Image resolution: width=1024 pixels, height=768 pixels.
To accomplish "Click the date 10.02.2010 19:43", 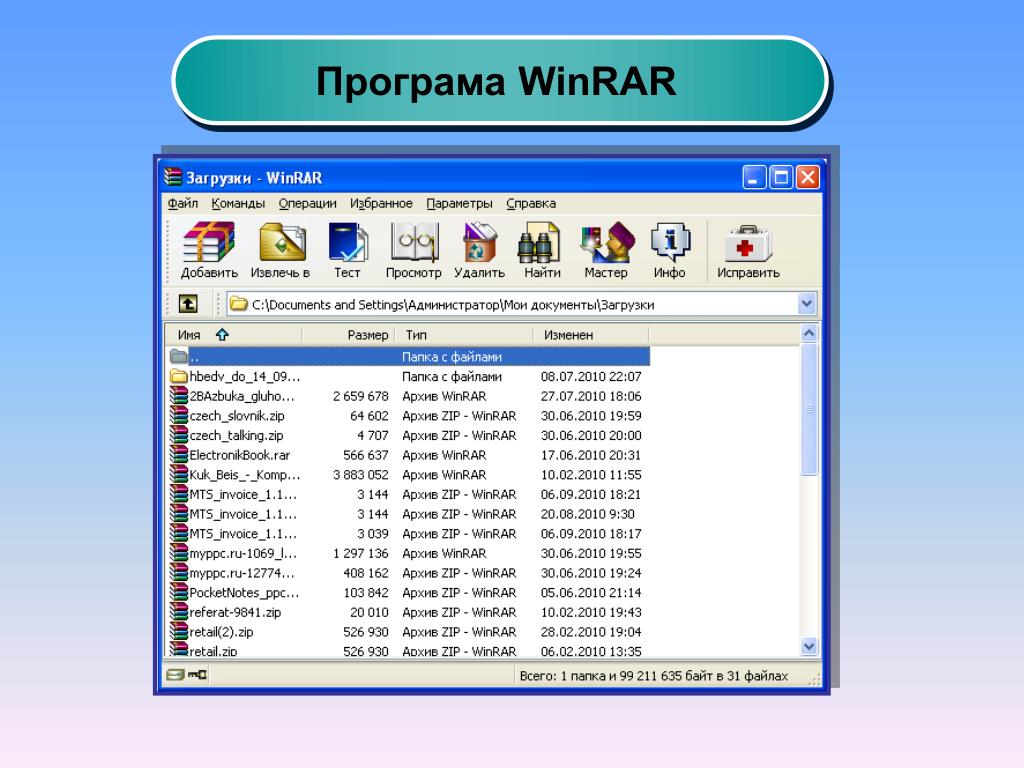I will (591, 613).
